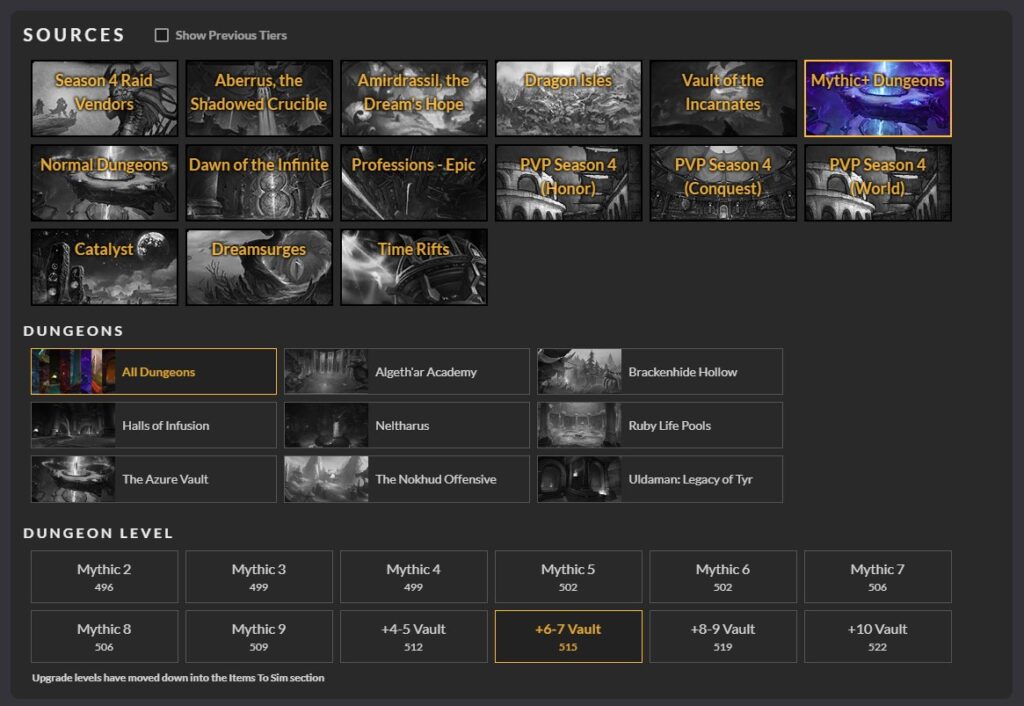Choose Mythic 3 dungeon level
This screenshot has height=706, width=1024.
(259, 577)
